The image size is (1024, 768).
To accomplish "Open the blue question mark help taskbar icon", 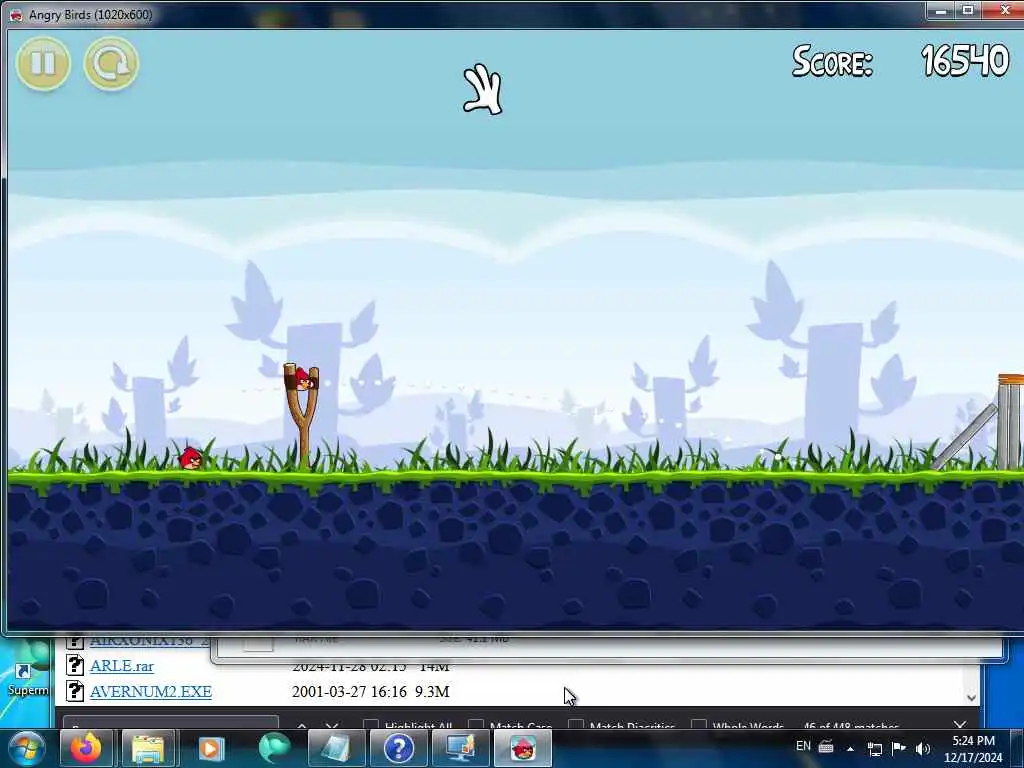I will pos(397,748).
